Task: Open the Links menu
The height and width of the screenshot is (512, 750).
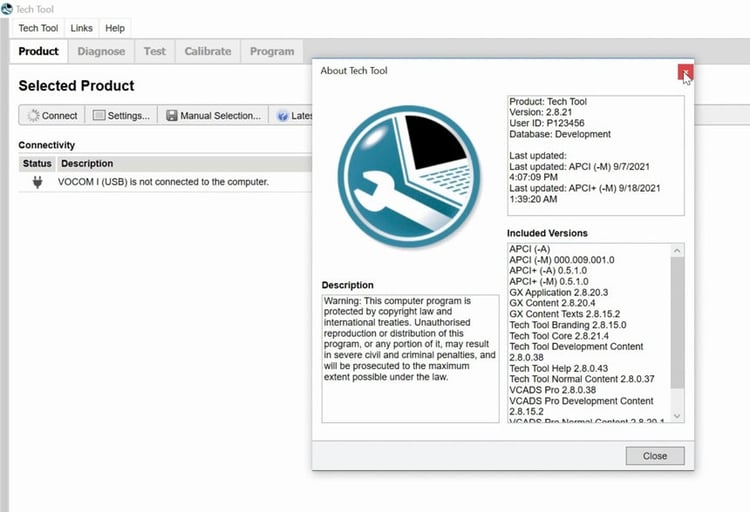Action: (81, 28)
